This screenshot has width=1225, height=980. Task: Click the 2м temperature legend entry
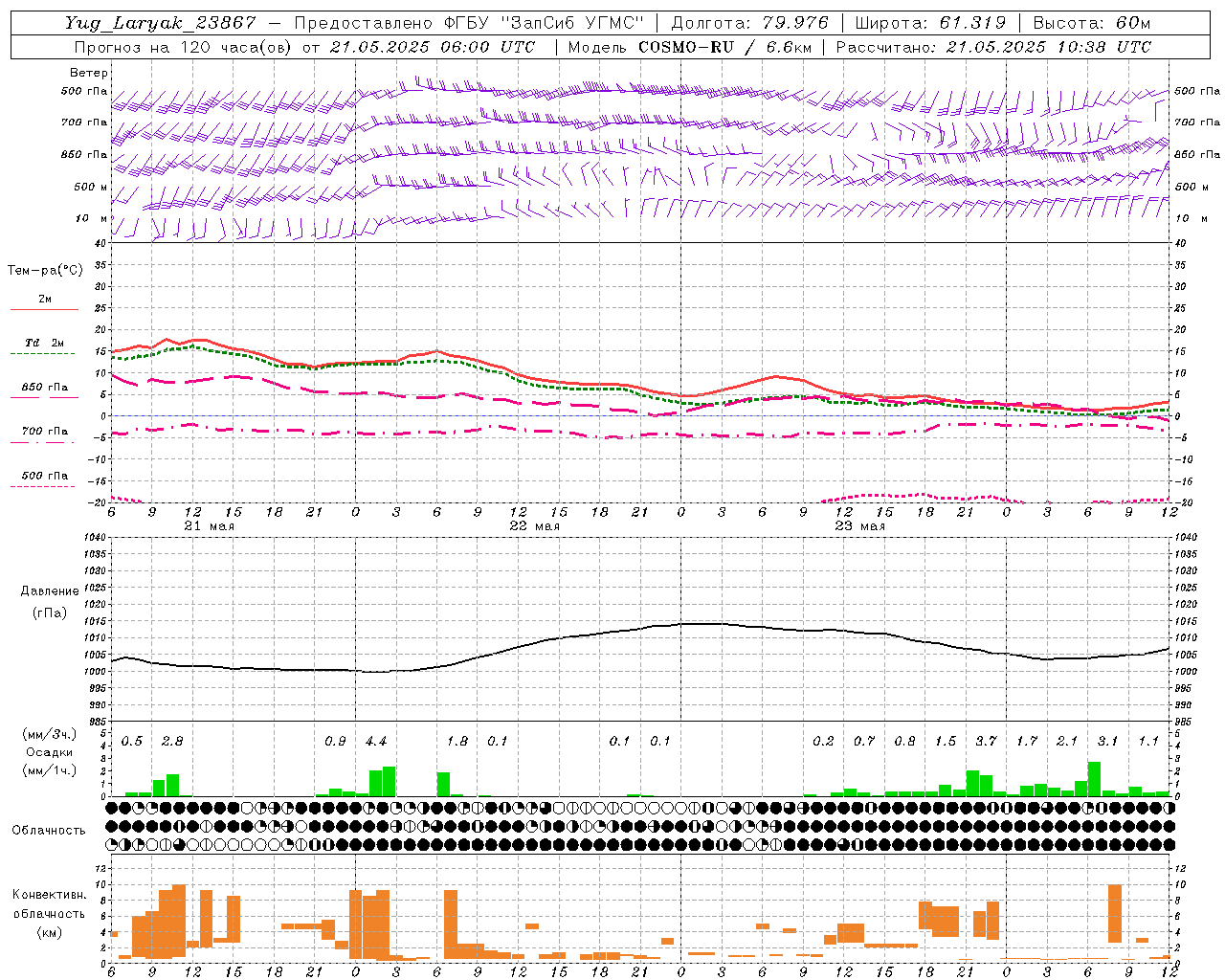coord(45,300)
